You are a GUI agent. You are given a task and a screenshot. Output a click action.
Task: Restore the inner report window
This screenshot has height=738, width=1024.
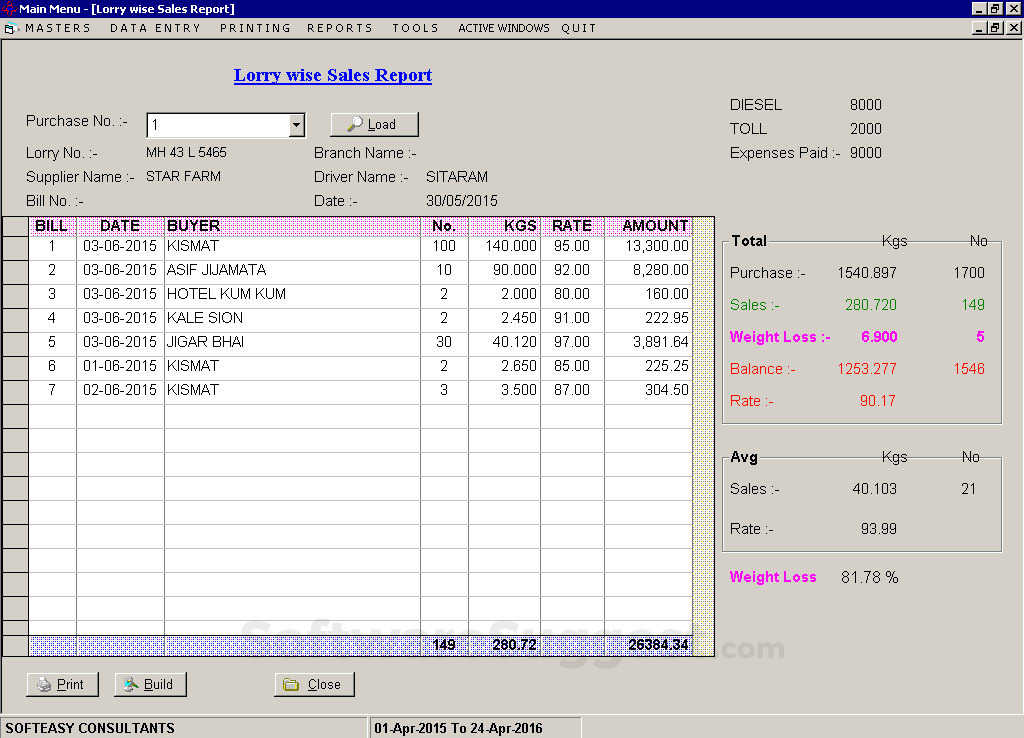click(995, 28)
